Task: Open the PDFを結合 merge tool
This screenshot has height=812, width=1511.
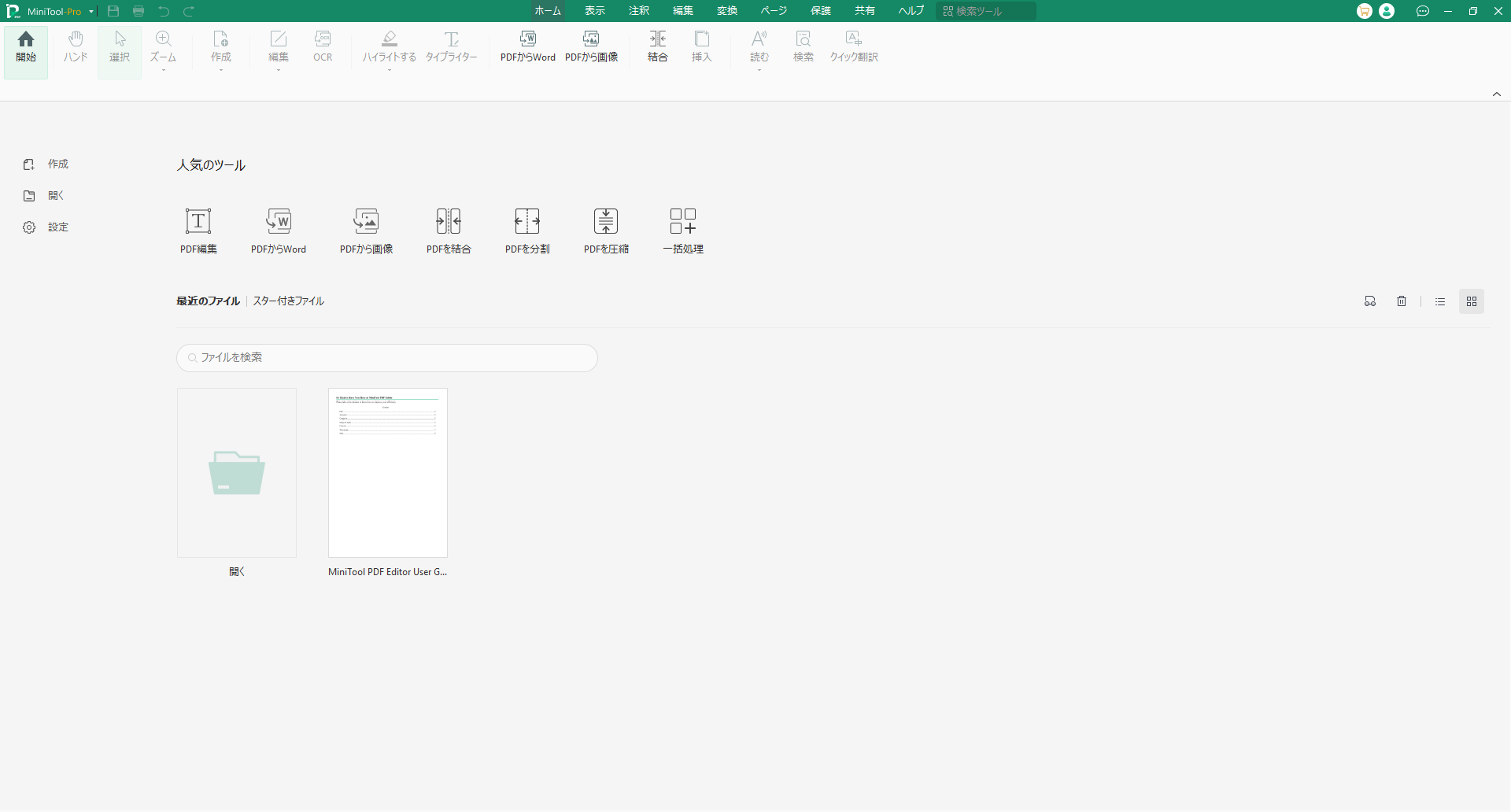Action: pos(449,222)
